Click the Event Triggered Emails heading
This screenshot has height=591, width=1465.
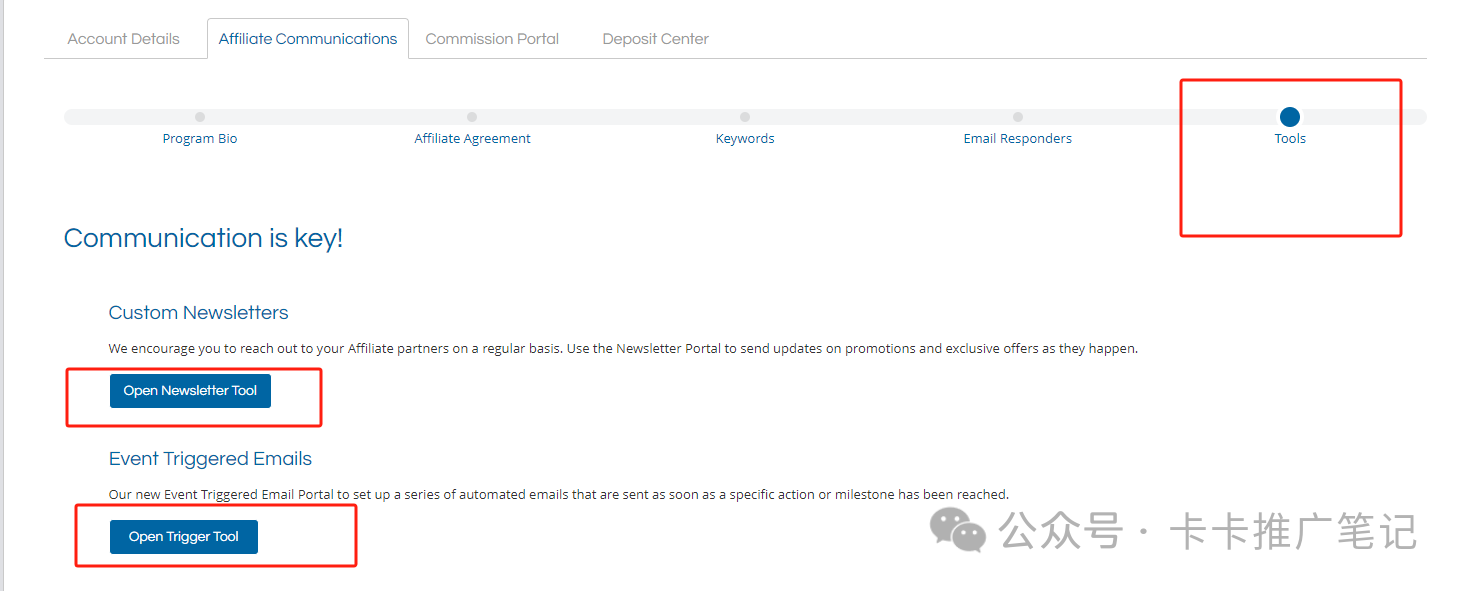(x=210, y=459)
